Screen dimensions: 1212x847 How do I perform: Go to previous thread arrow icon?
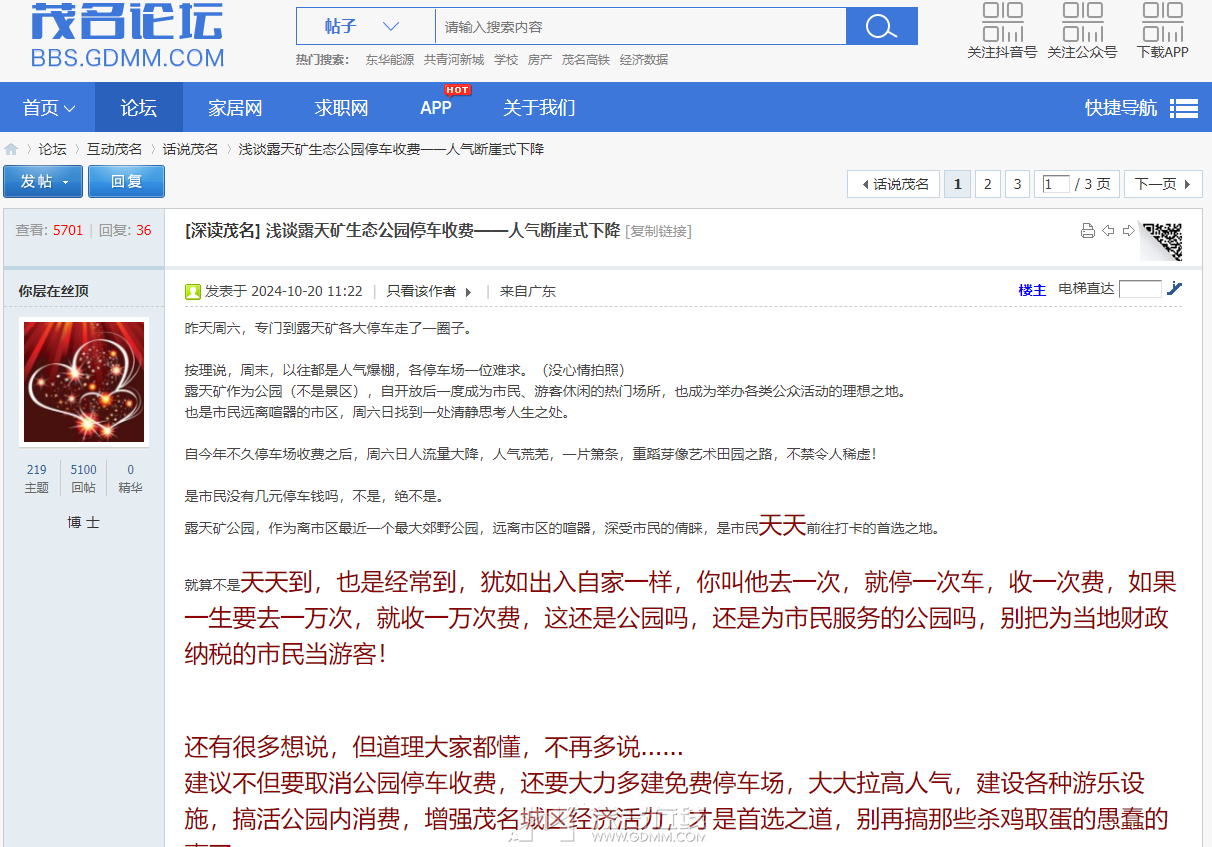pyautogui.click(x=1108, y=231)
